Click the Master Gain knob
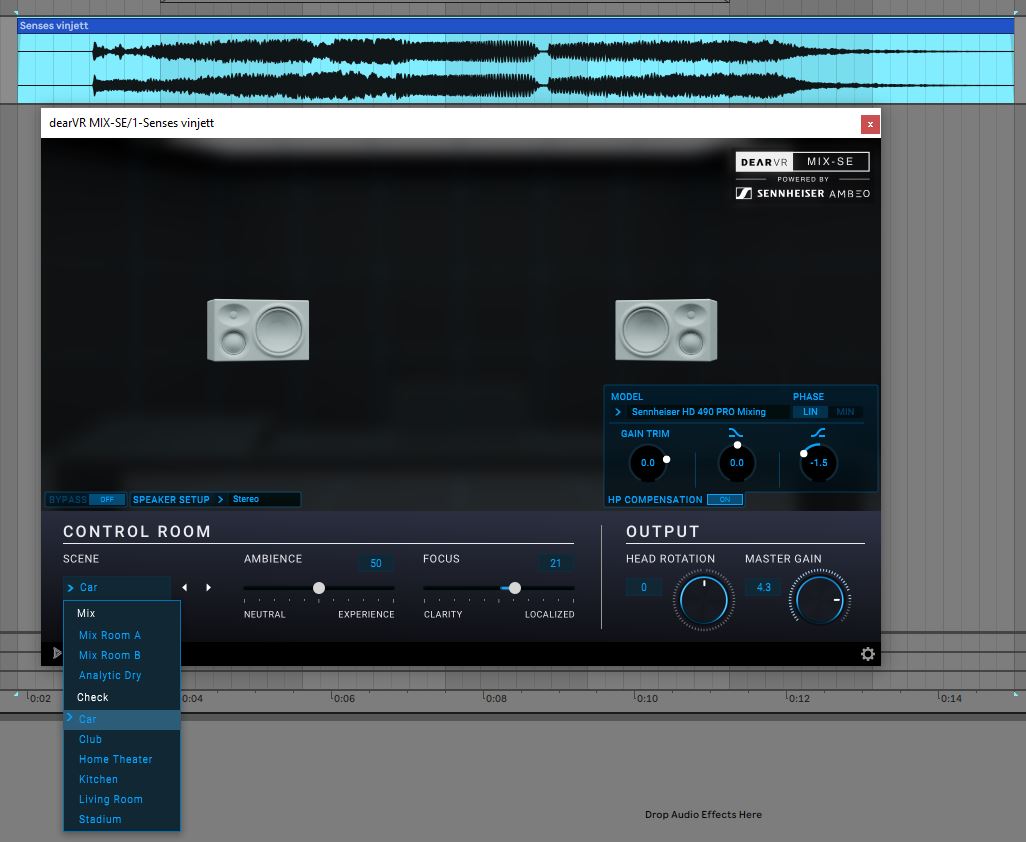 [820, 601]
